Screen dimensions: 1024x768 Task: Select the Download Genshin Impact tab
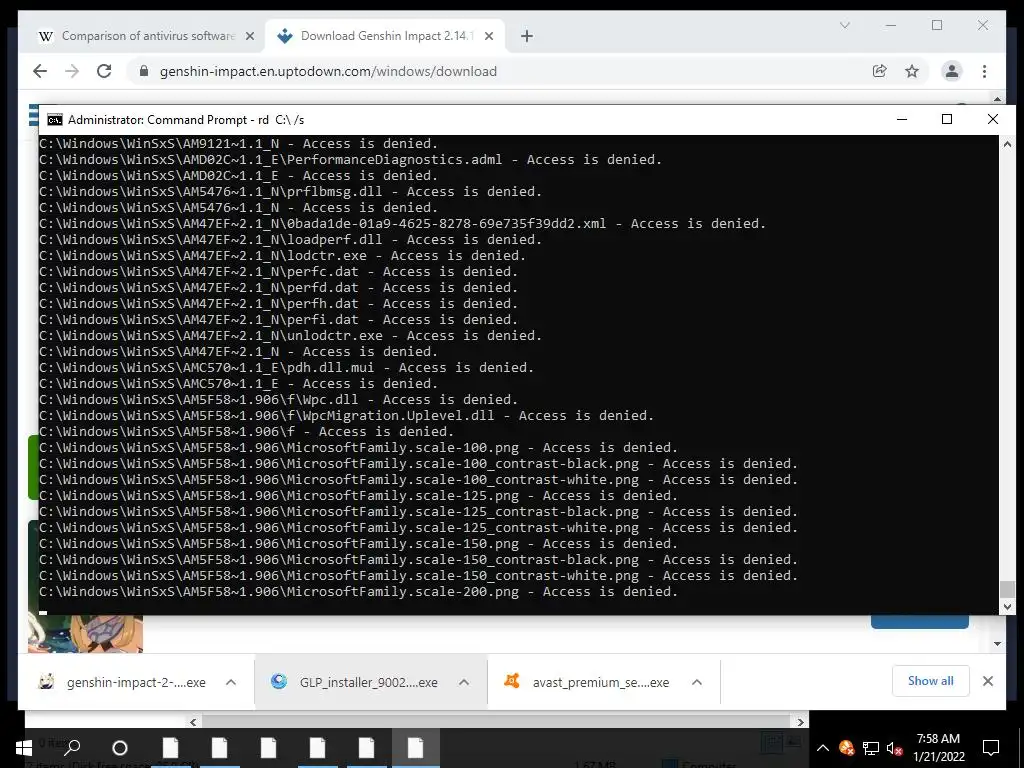coord(385,36)
